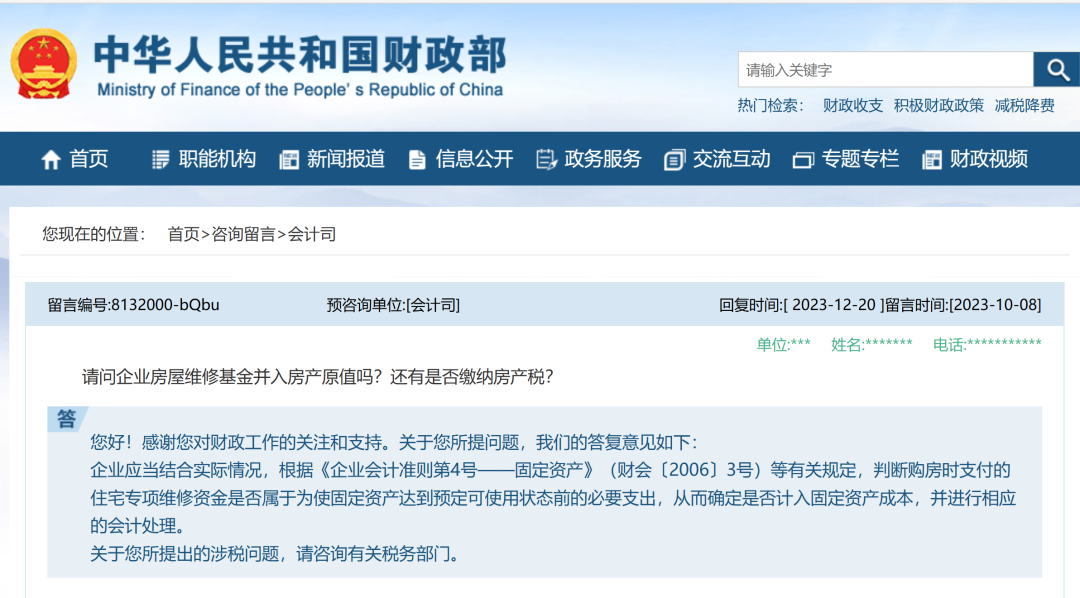Click the 财政收支 hot search link

click(853, 105)
